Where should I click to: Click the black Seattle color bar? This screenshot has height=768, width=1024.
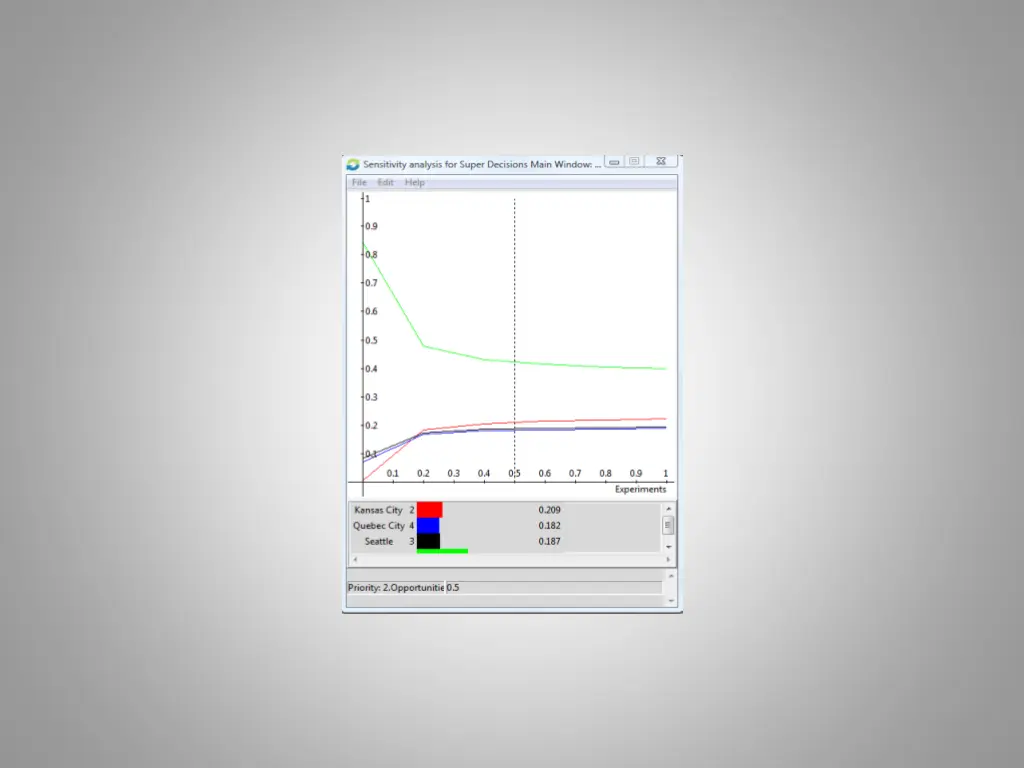428,541
